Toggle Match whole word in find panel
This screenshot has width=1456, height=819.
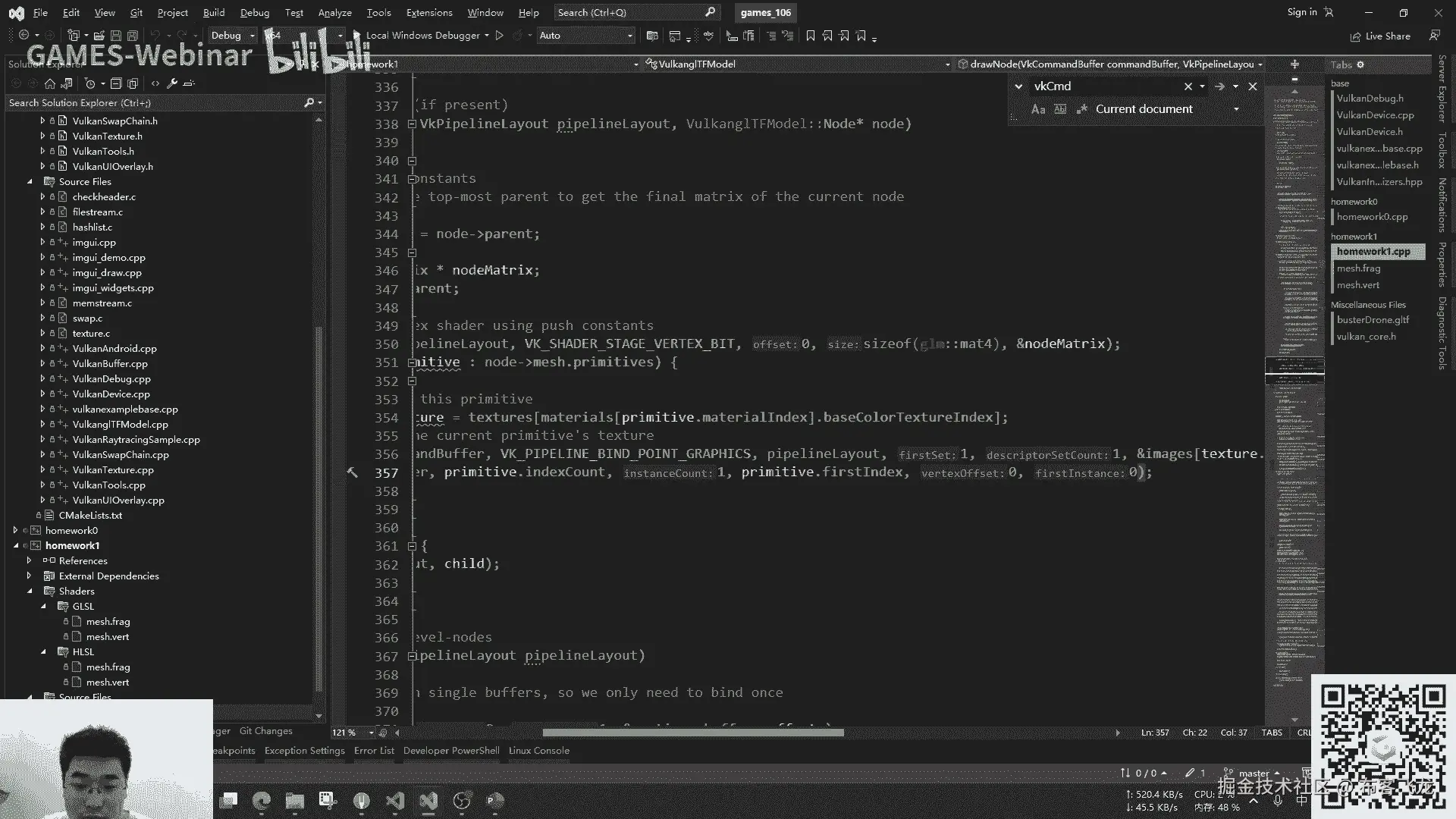point(1060,109)
